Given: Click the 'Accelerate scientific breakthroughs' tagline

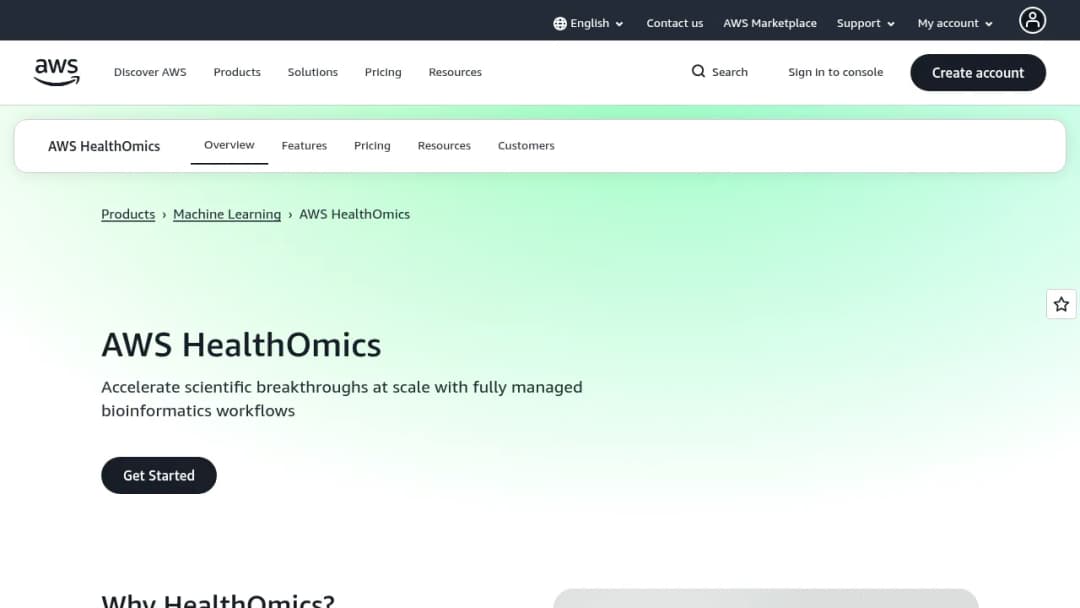Looking at the screenshot, I should (342, 399).
